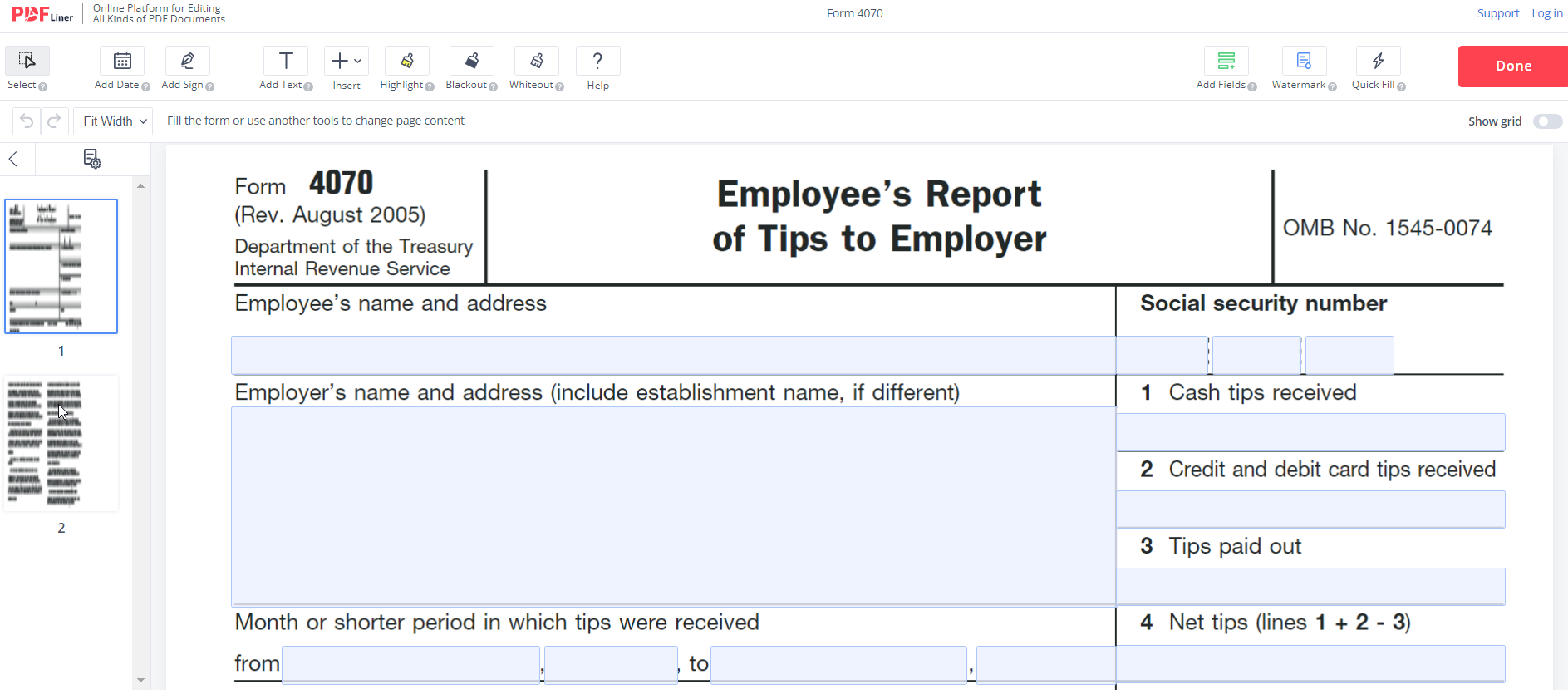Image resolution: width=1568 pixels, height=694 pixels.
Task: Activate the Highlight tool
Action: tap(406, 62)
